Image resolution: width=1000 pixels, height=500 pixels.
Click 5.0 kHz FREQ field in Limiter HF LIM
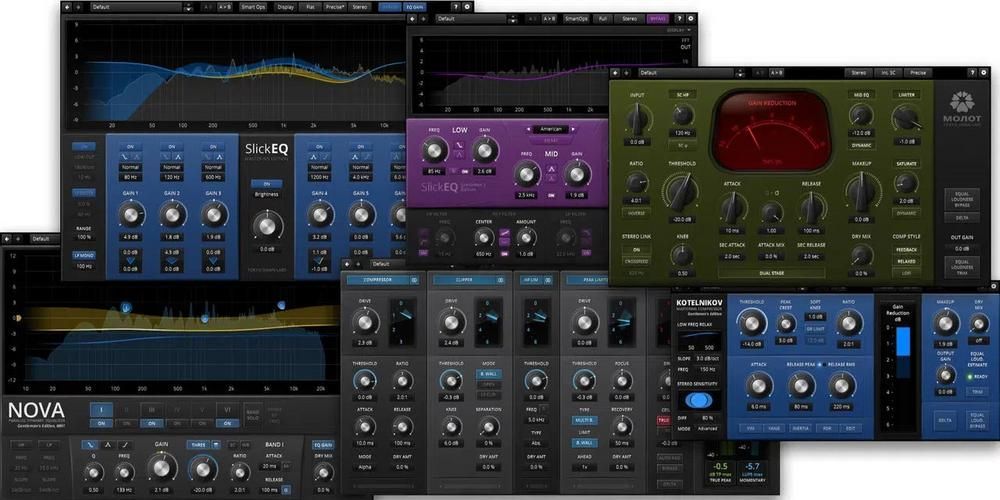click(534, 420)
